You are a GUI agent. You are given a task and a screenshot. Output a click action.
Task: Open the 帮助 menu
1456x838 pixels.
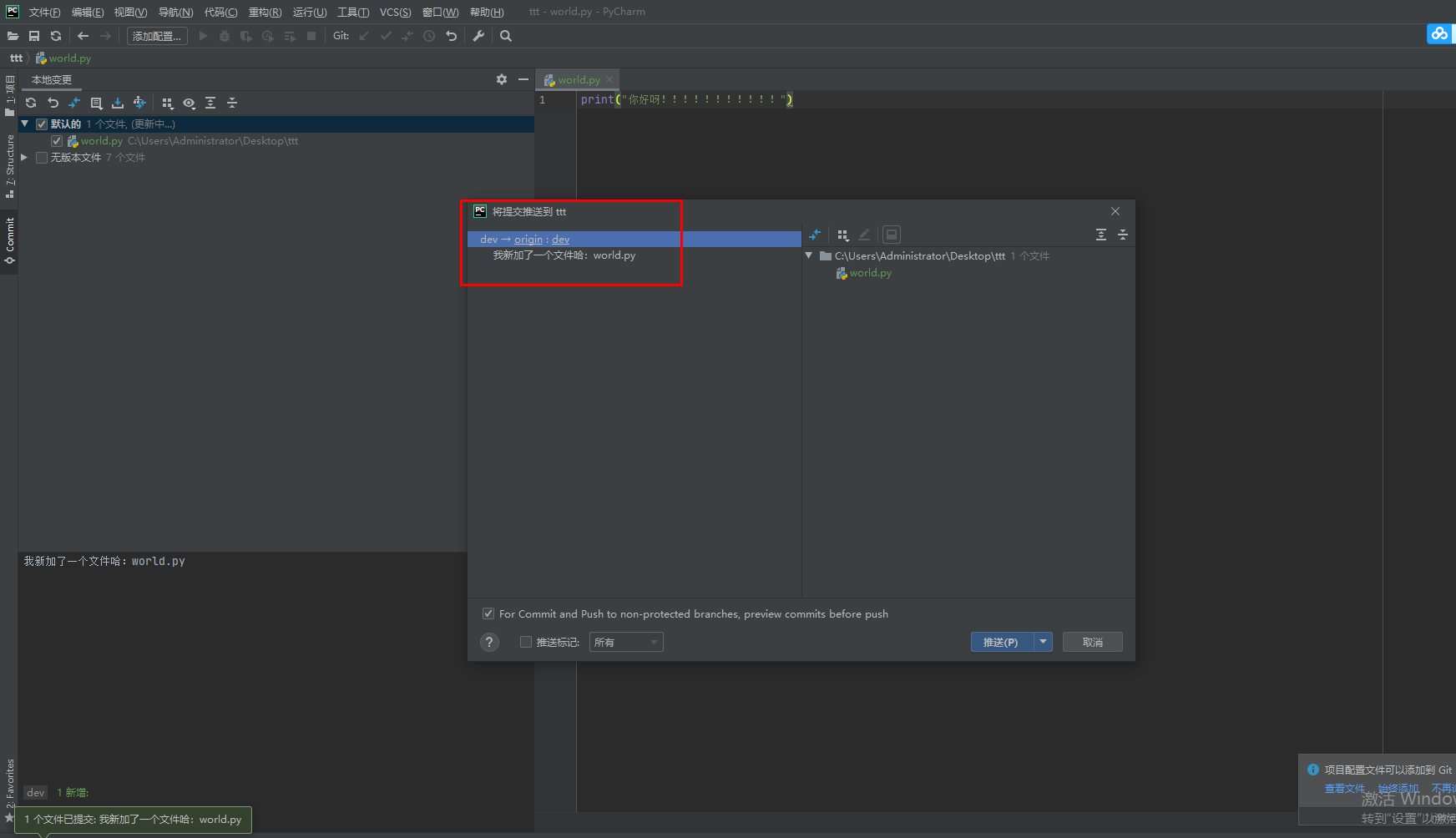pos(487,12)
